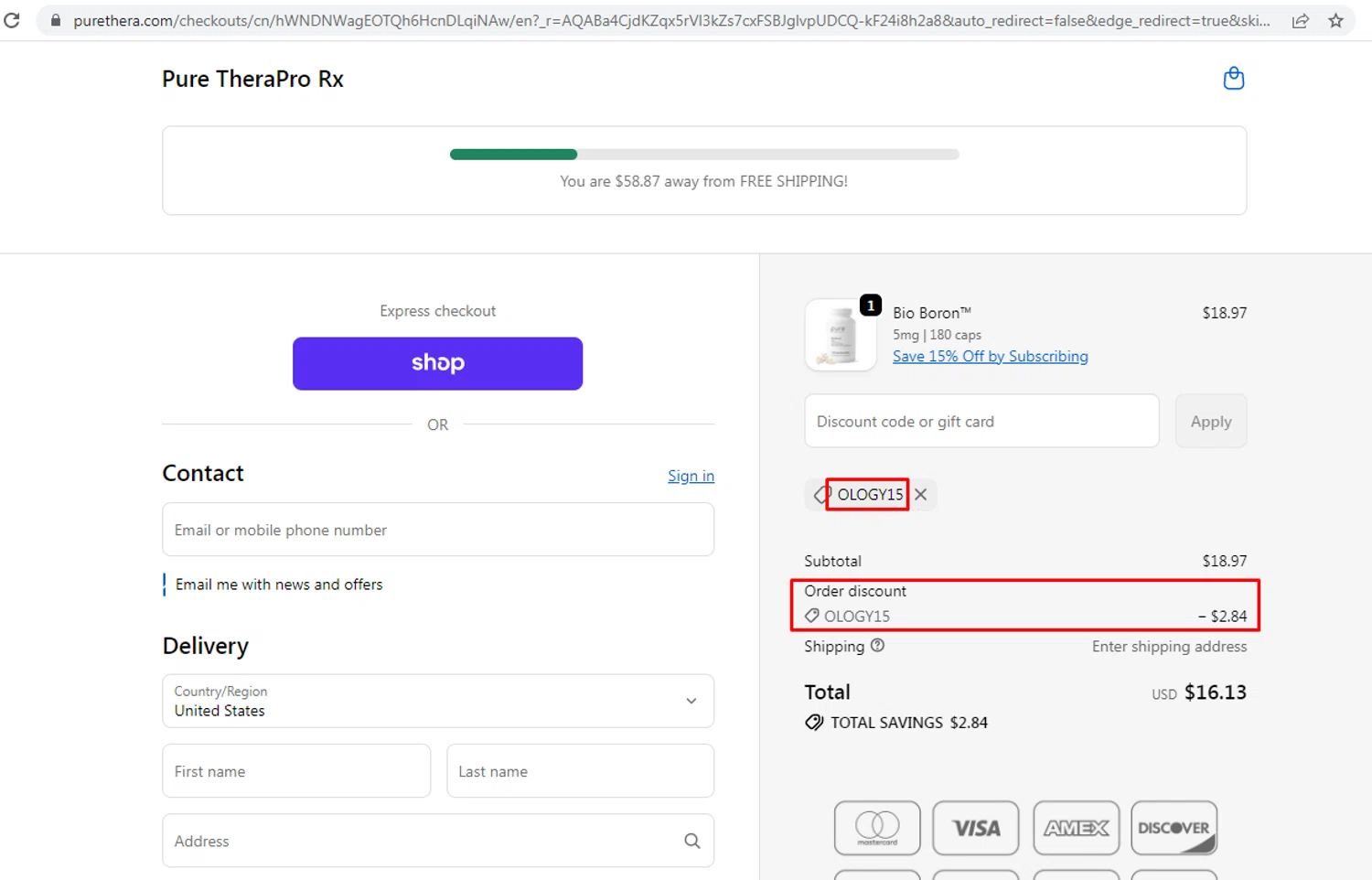Click the browser URL address bar
This screenshot has height=880, width=1372.
point(672,20)
